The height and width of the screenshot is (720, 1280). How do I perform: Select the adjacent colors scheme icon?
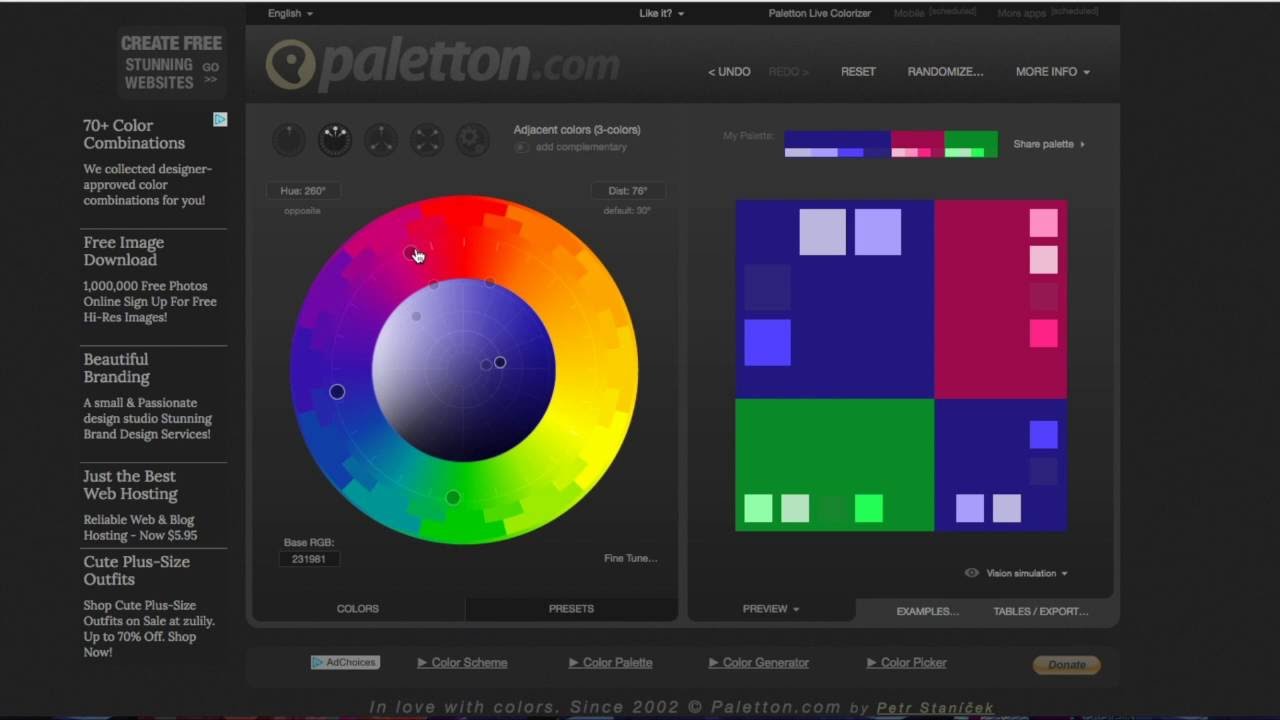[335, 140]
